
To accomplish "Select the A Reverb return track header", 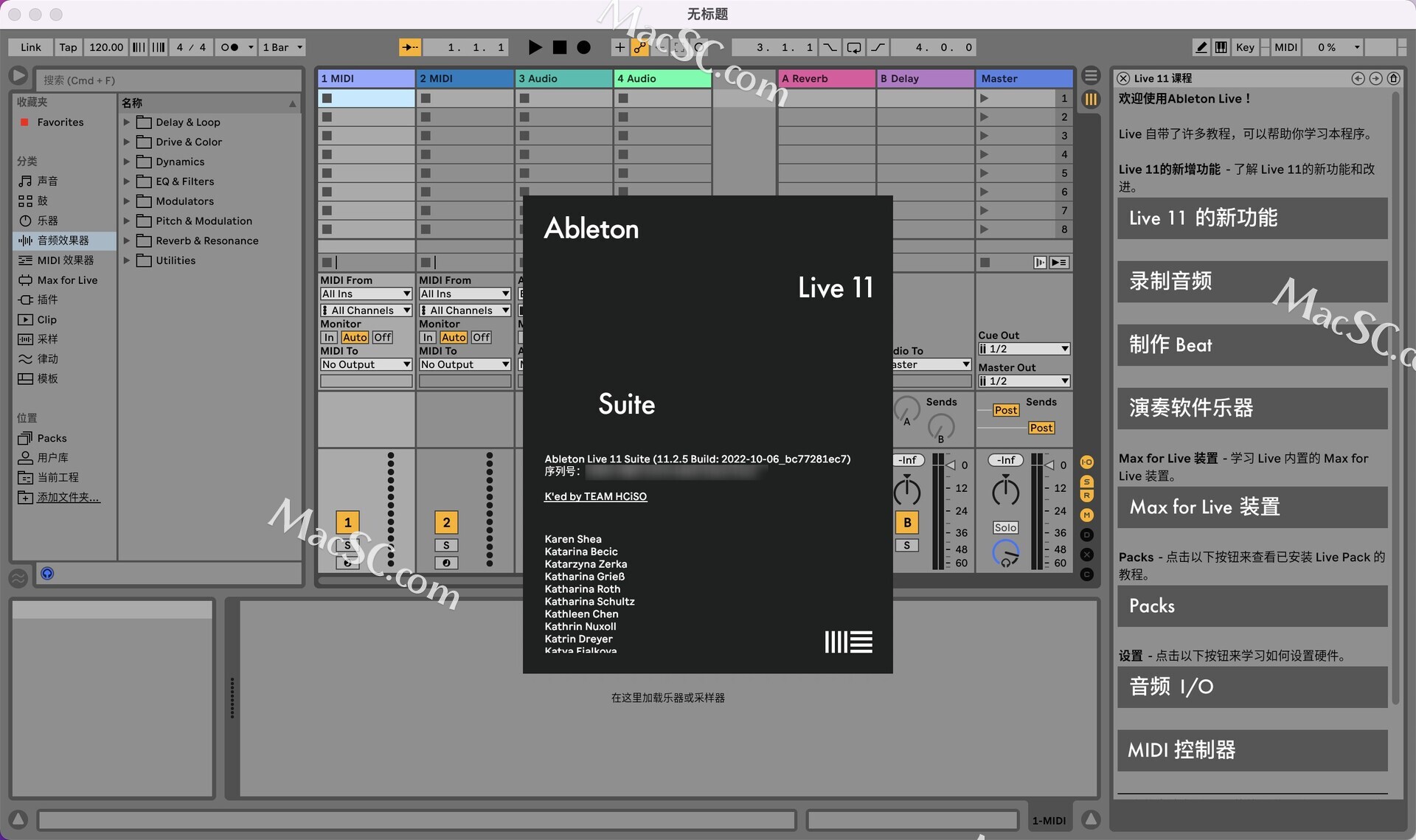I will click(x=827, y=78).
